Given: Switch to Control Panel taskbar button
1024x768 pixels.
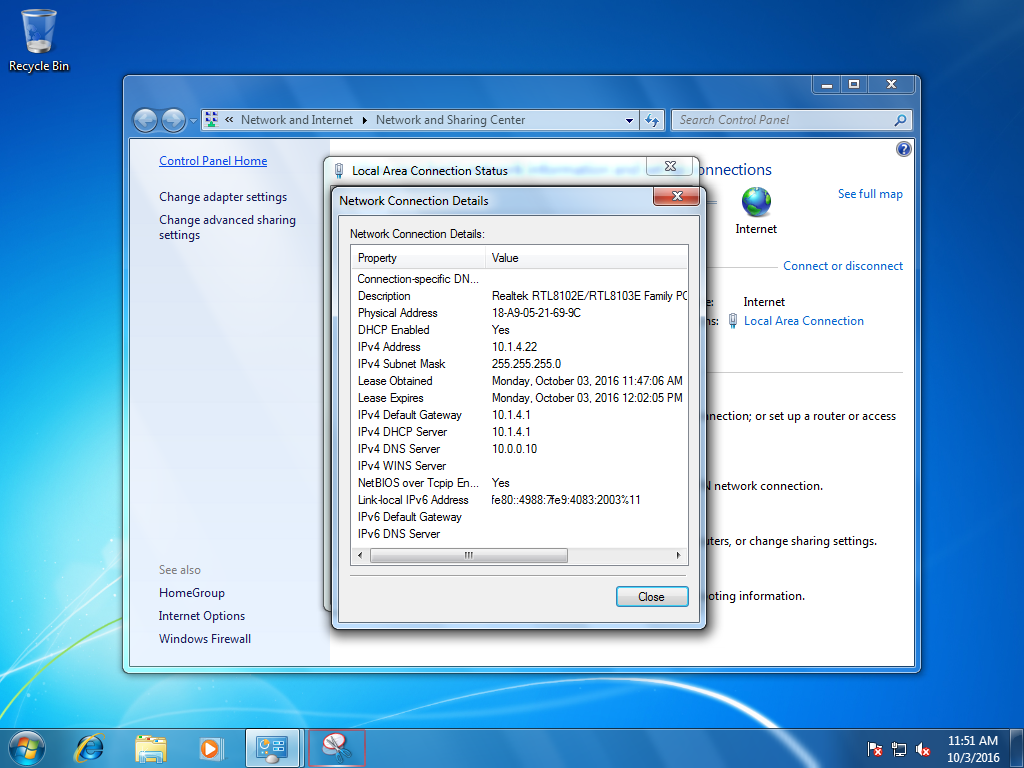Looking at the screenshot, I should [272, 748].
